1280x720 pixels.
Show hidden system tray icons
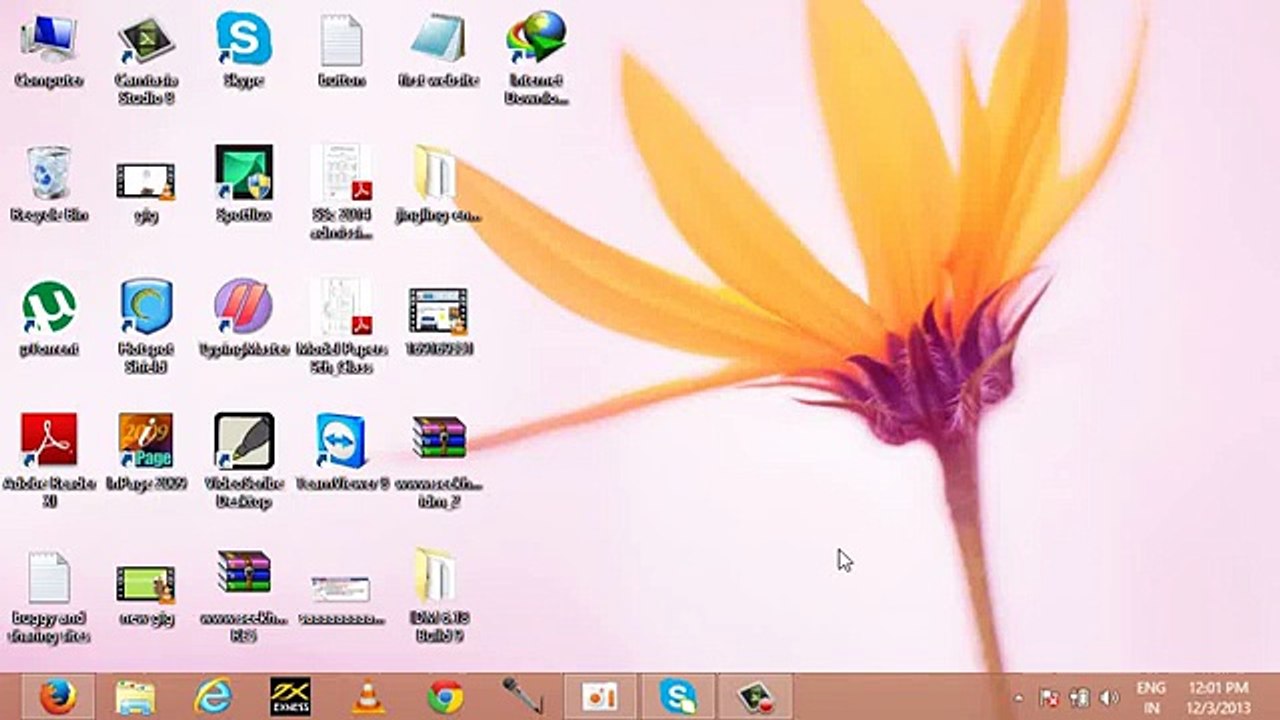click(1018, 698)
